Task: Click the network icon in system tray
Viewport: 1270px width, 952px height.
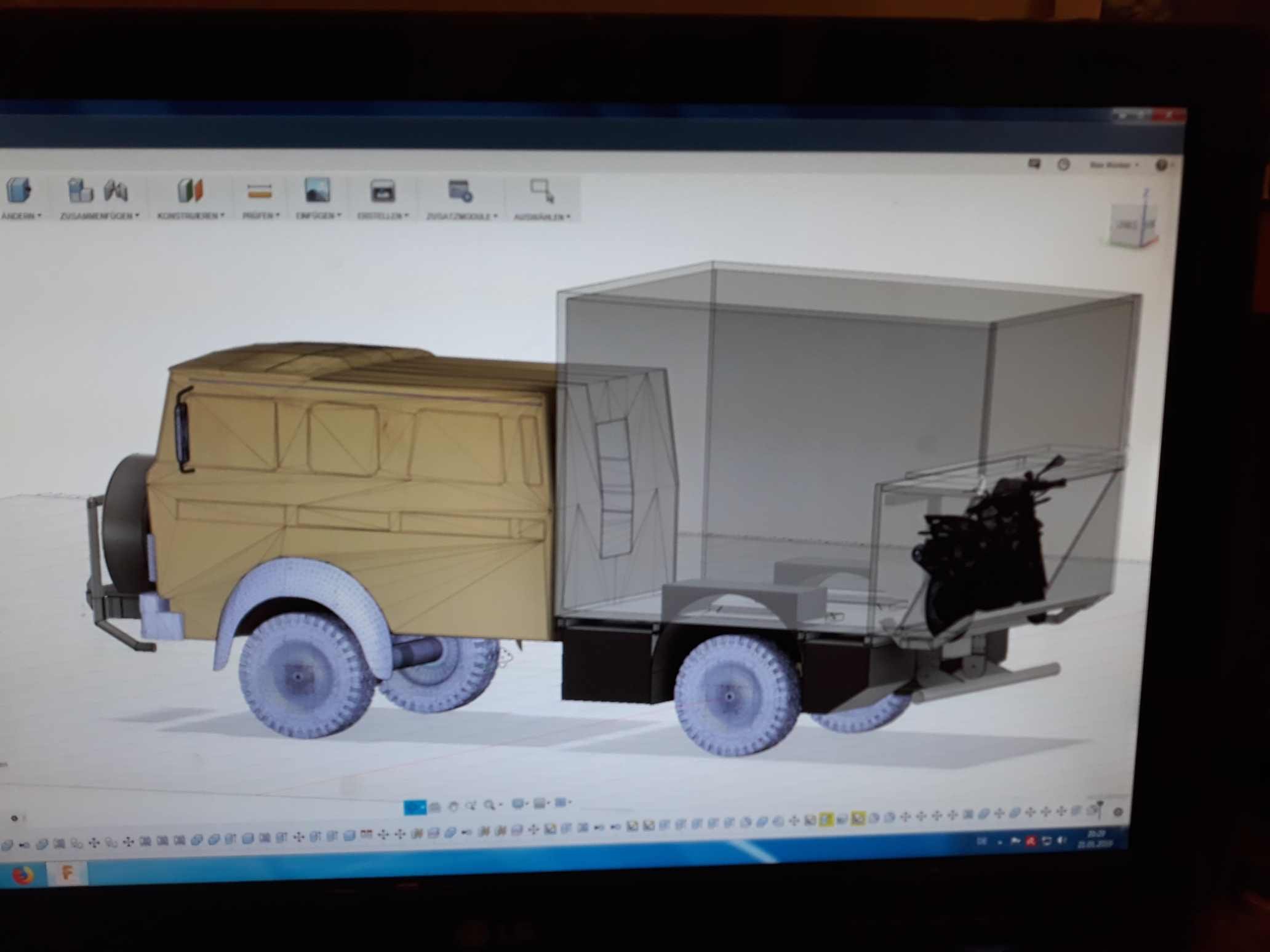Action: tap(1046, 841)
